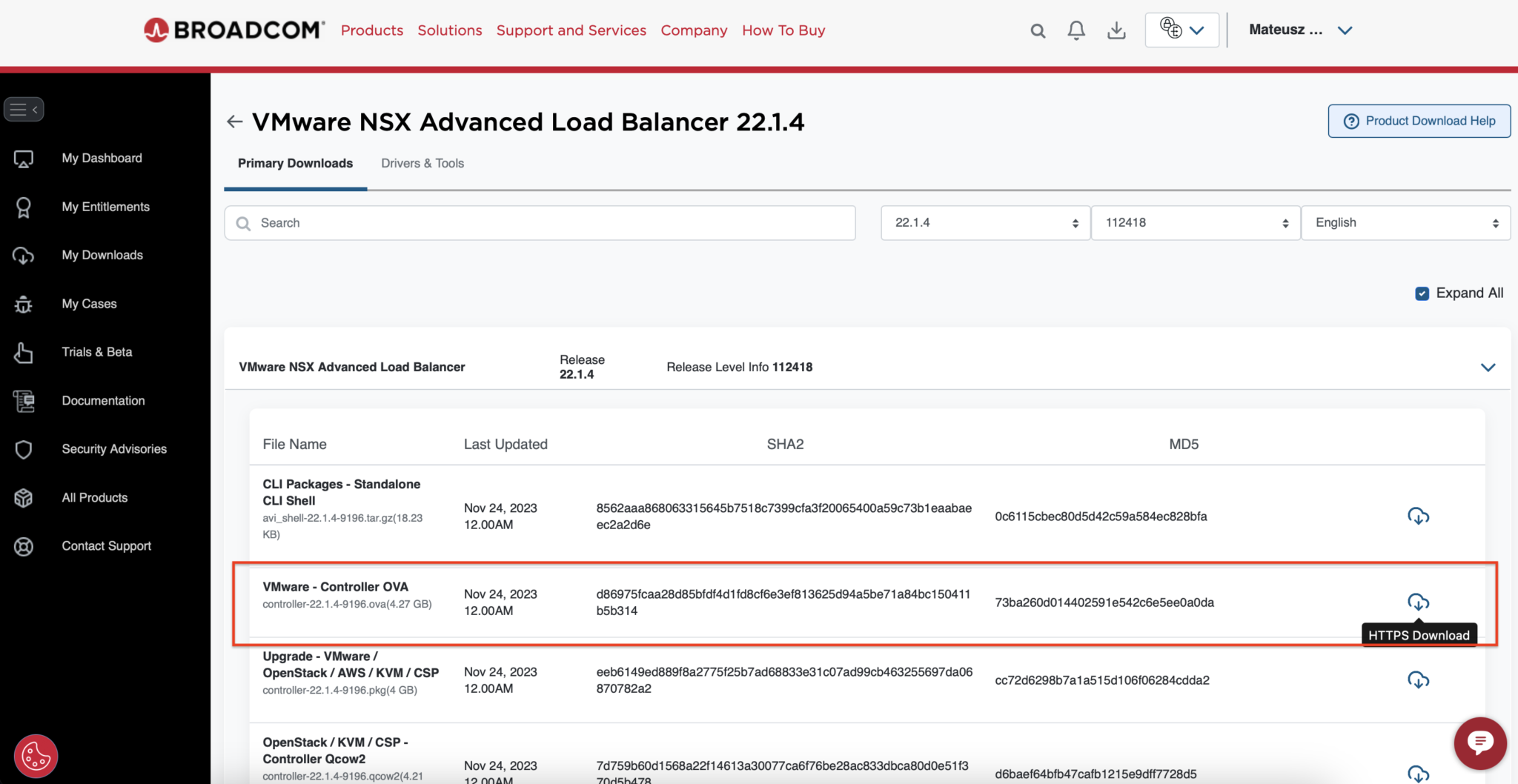The width and height of the screenshot is (1518, 784).
Task: Click the header download tray icon
Action: [1116, 30]
